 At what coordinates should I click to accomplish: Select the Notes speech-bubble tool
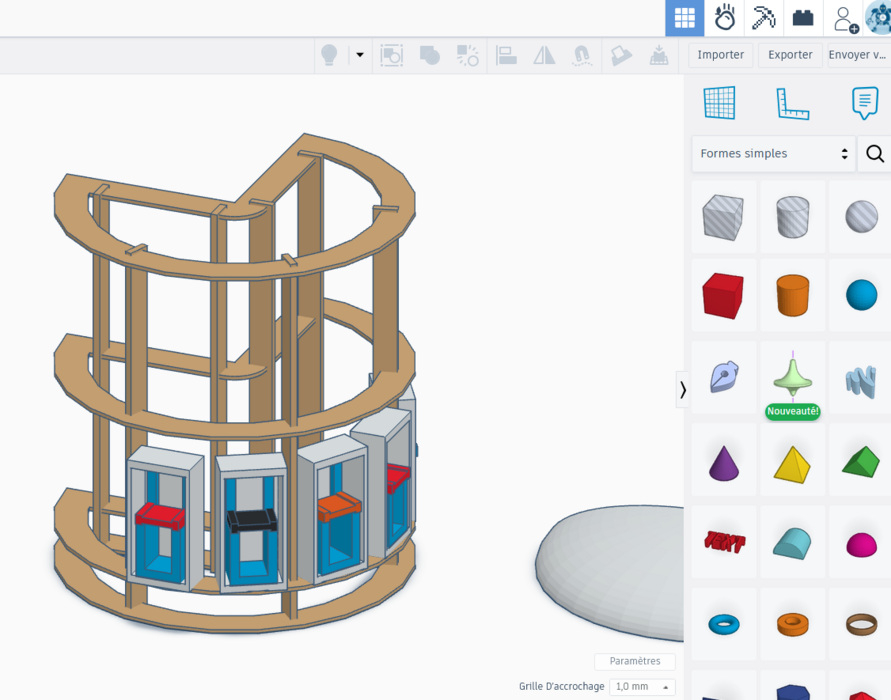864,103
